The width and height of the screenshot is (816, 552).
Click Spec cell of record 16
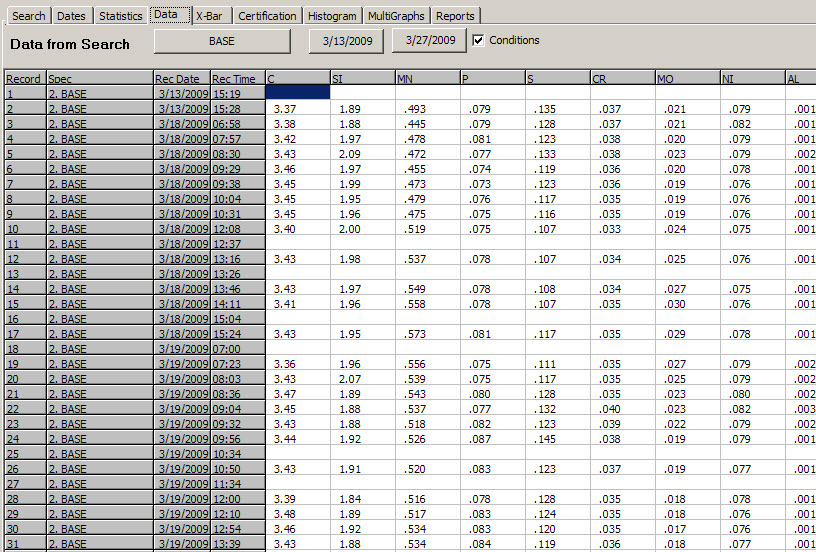100,318
